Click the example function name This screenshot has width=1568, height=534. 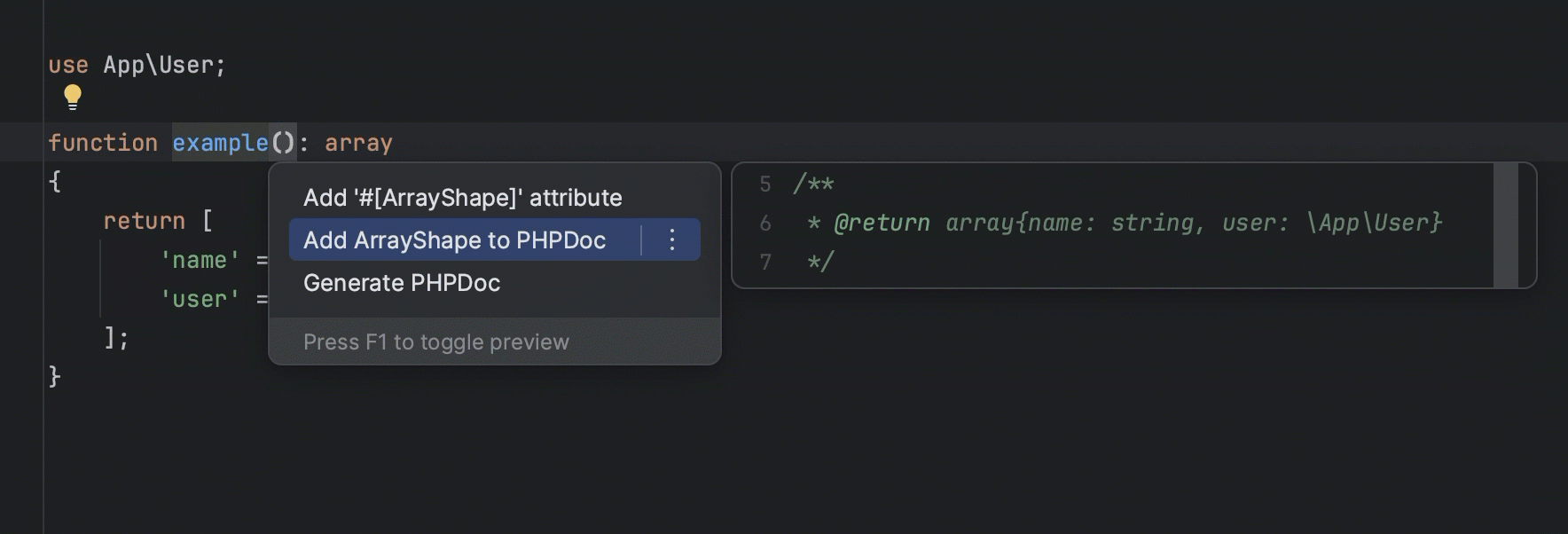(x=220, y=143)
